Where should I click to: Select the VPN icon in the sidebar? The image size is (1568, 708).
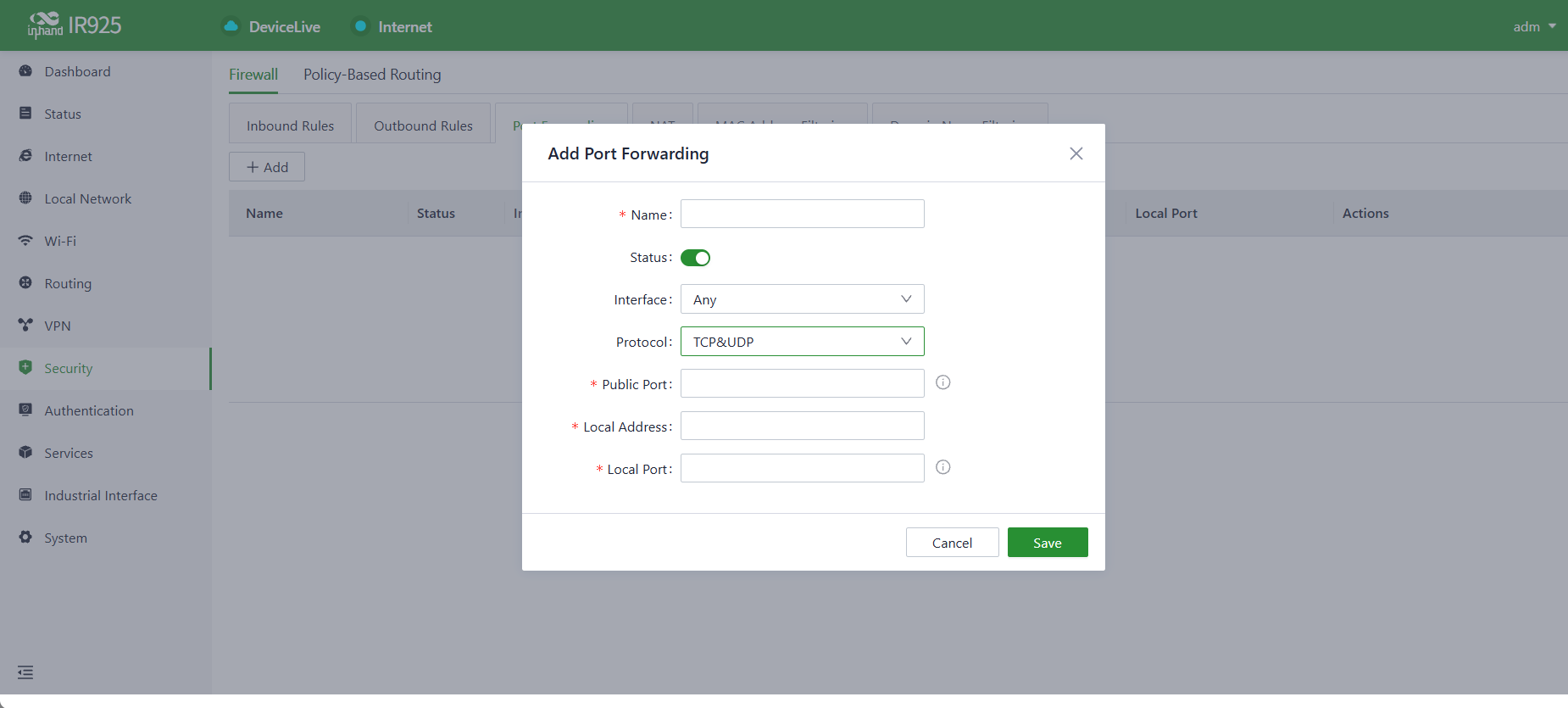25,326
